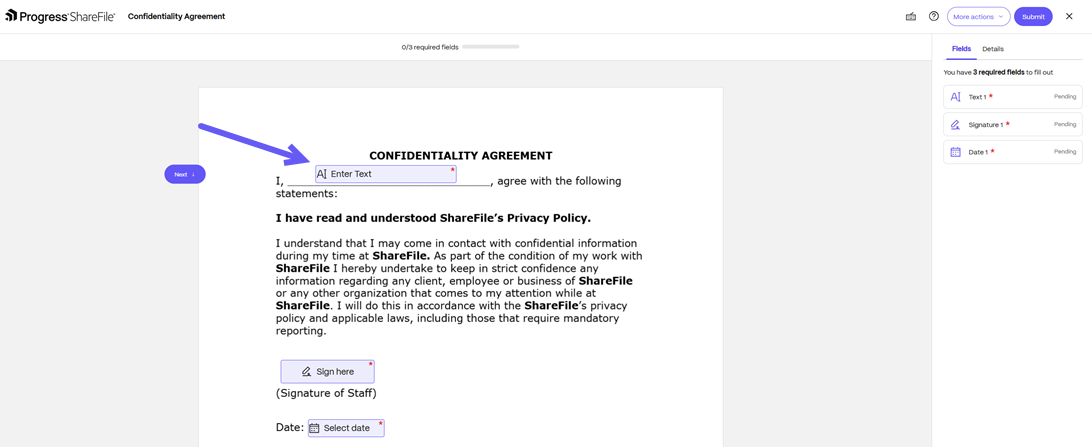The image size is (1092, 447).
Task: Select Pending status of Text 1
Action: tap(1065, 97)
